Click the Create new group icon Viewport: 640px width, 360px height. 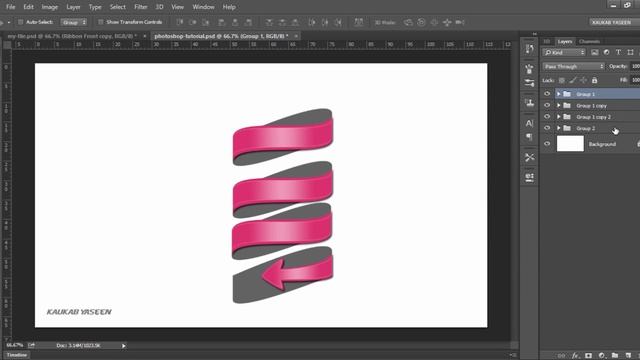tap(615, 356)
